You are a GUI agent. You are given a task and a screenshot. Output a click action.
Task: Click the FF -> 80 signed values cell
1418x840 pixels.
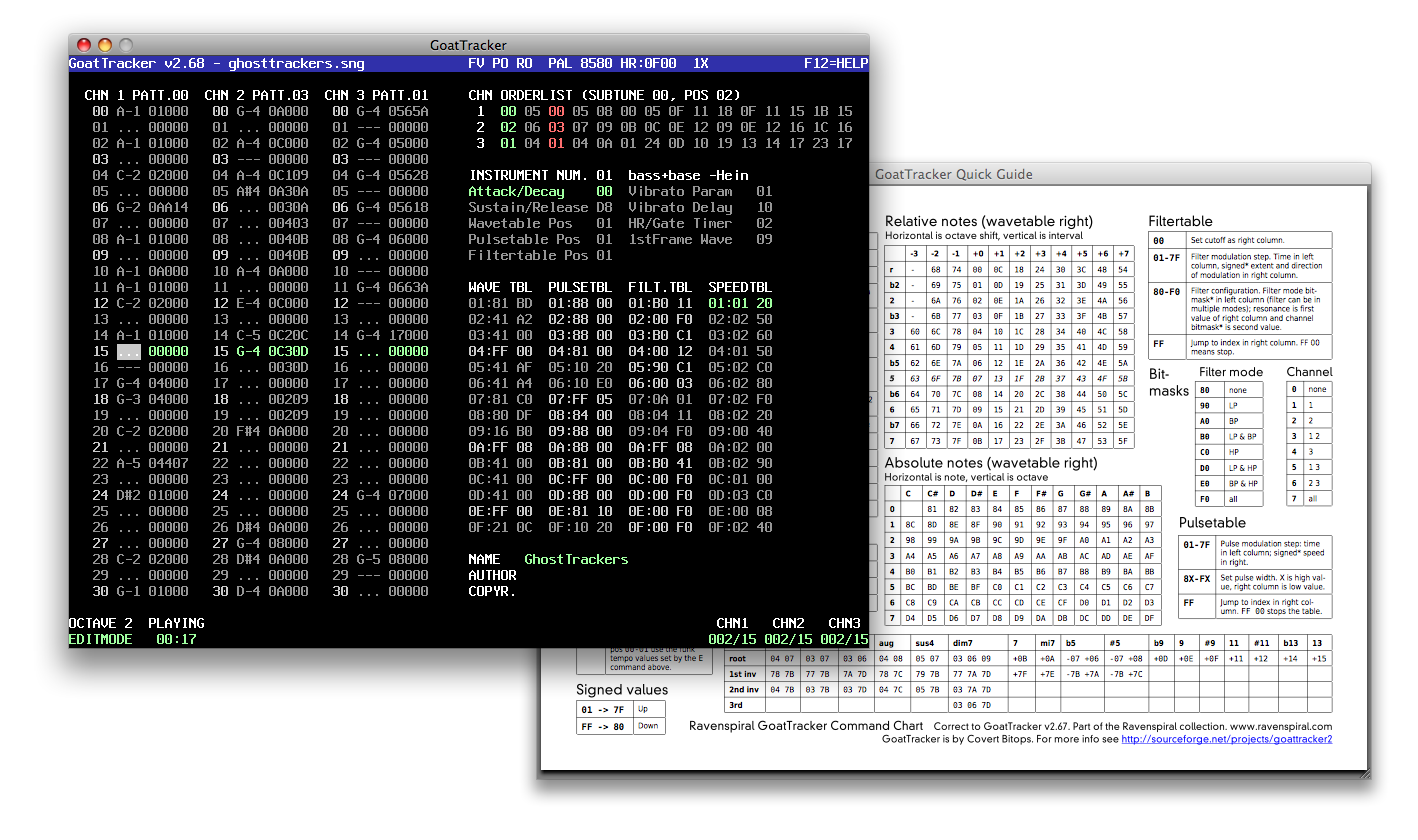tap(606, 726)
